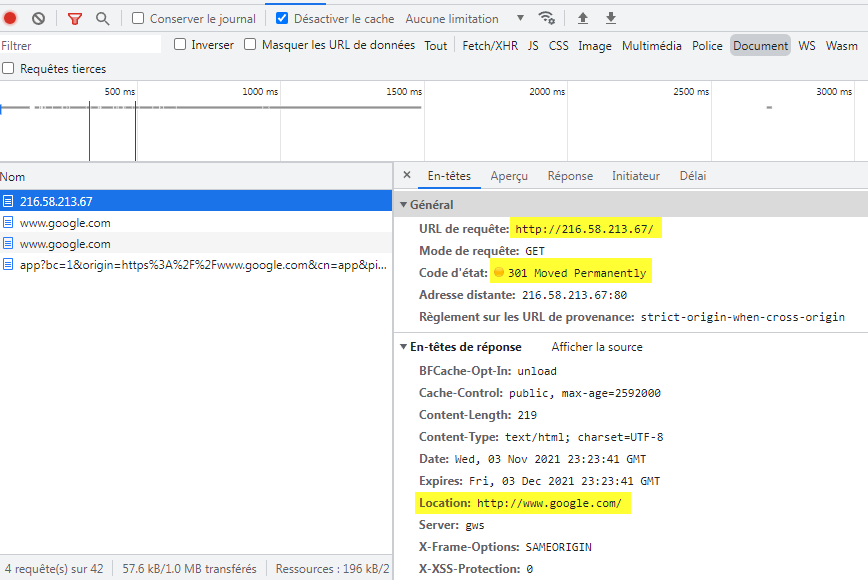Import HAR file with upload arrow
868x580 pixels.
coord(583,18)
